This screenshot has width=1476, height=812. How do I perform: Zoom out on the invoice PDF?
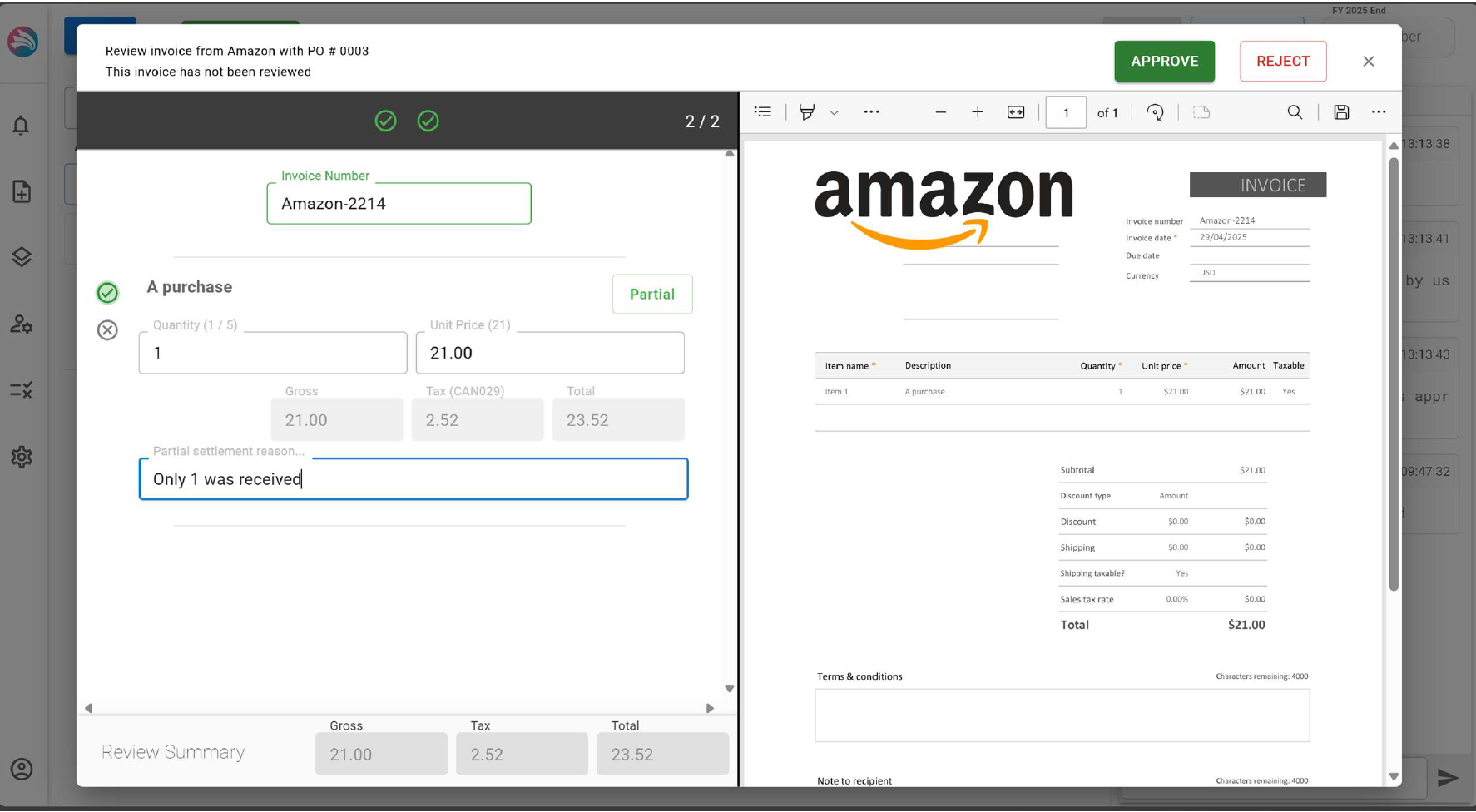coord(940,111)
